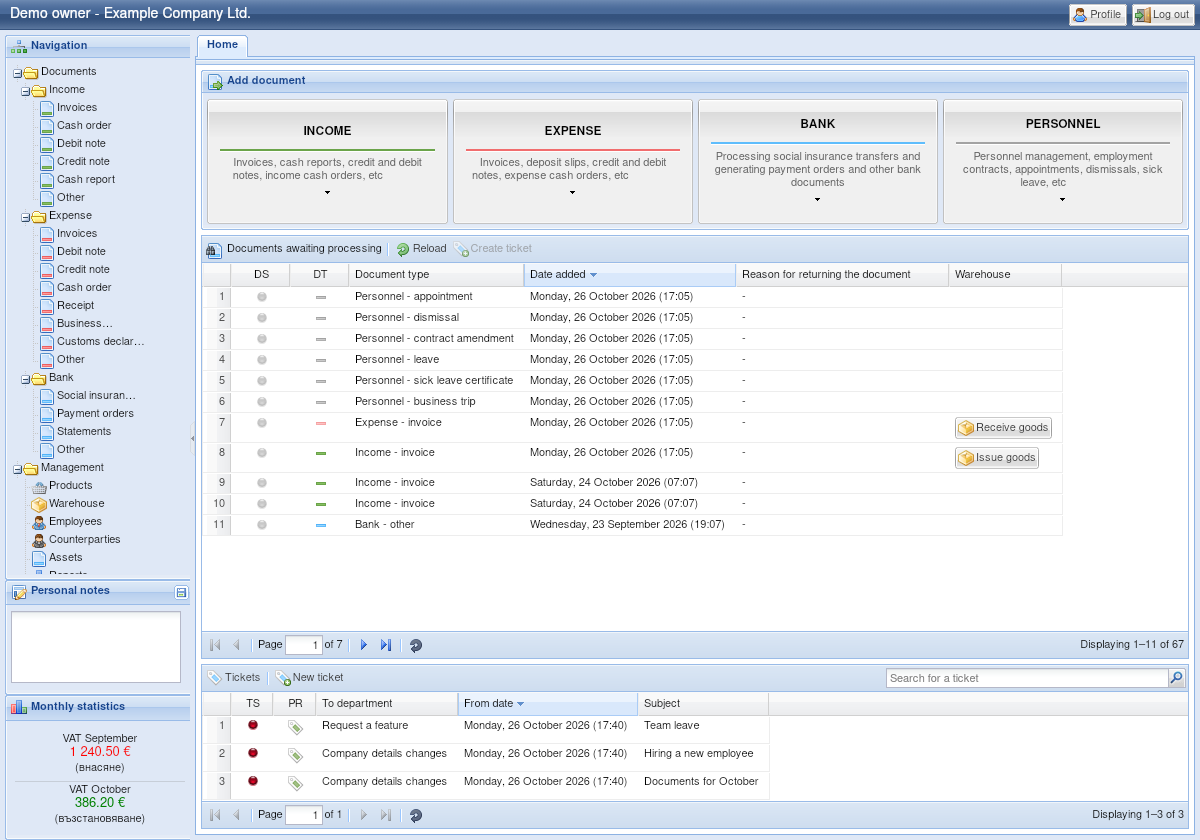Click the VAT September amount 1 240.50 €
1200x840 pixels.
click(100, 752)
